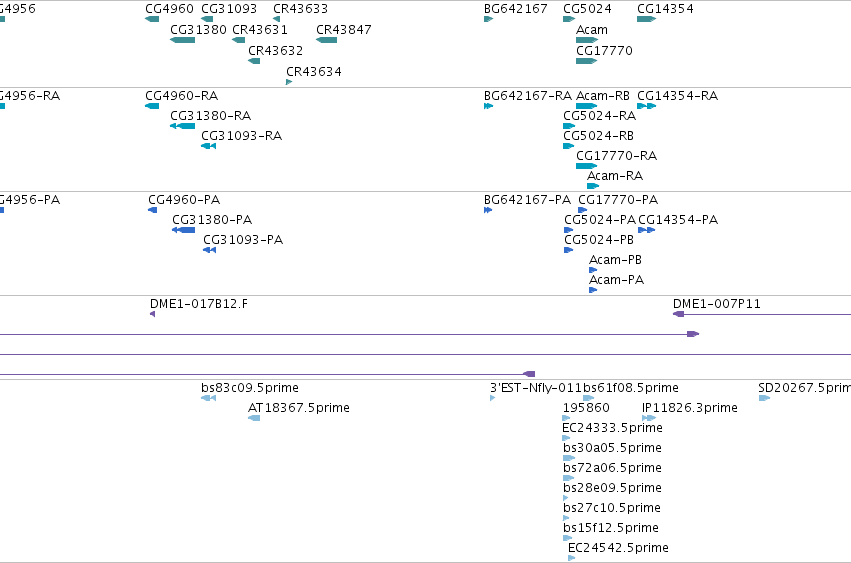Image resolution: width=851 pixels, height=563 pixels.
Task: Click the CG5024-RA transcript label
Action: click(599, 116)
